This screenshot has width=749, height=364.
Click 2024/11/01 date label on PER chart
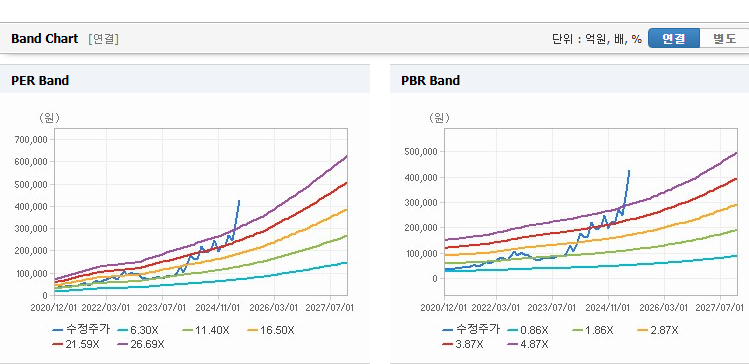[x=219, y=307]
